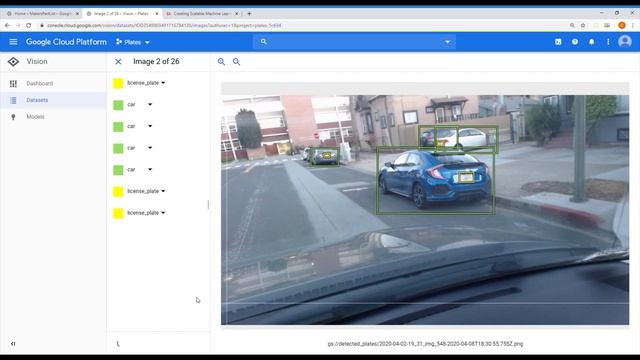Go to the Models sidebar item
This screenshot has width=640, height=360.
[53, 117]
